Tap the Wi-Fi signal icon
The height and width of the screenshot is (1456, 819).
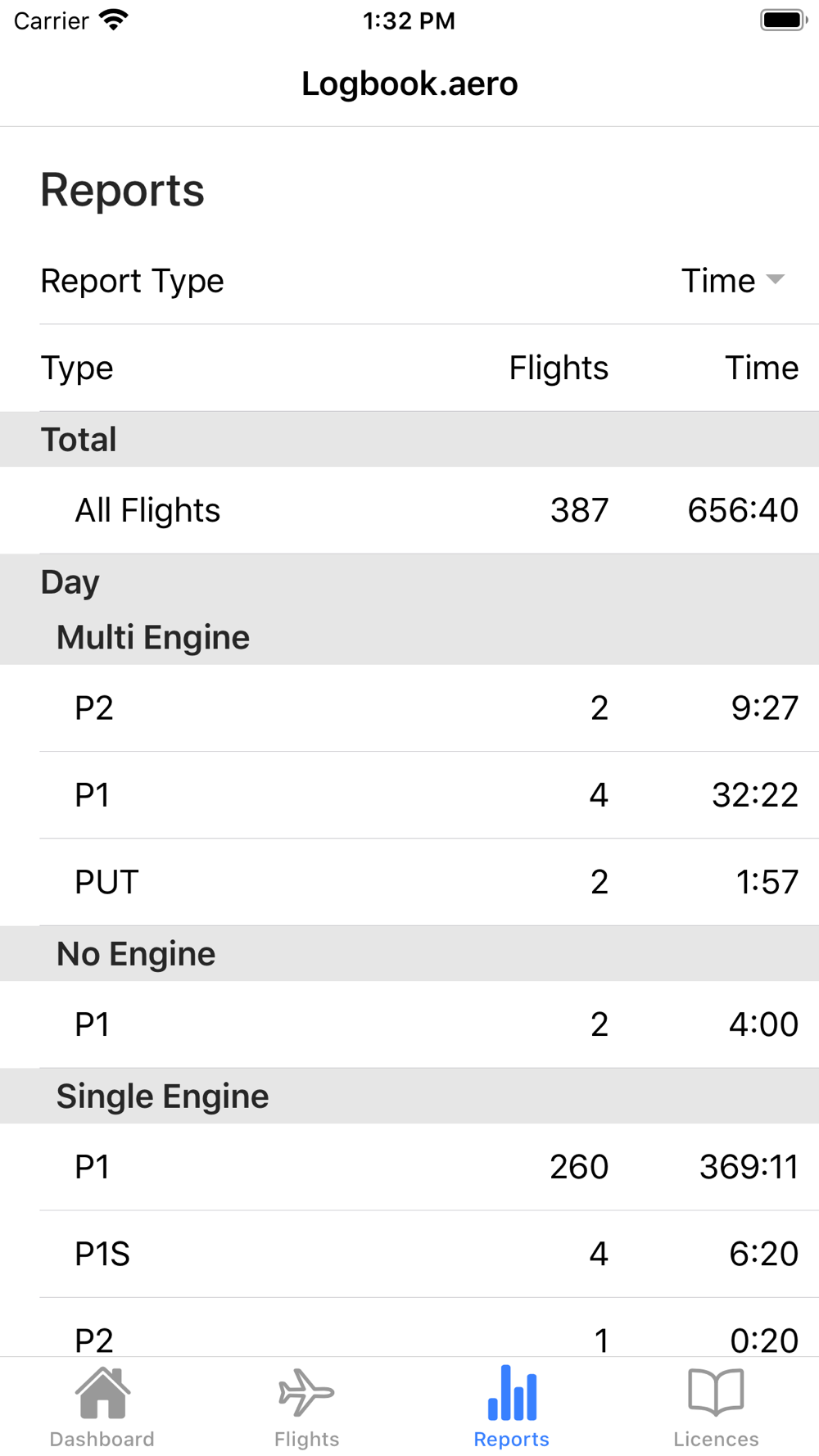click(x=114, y=20)
